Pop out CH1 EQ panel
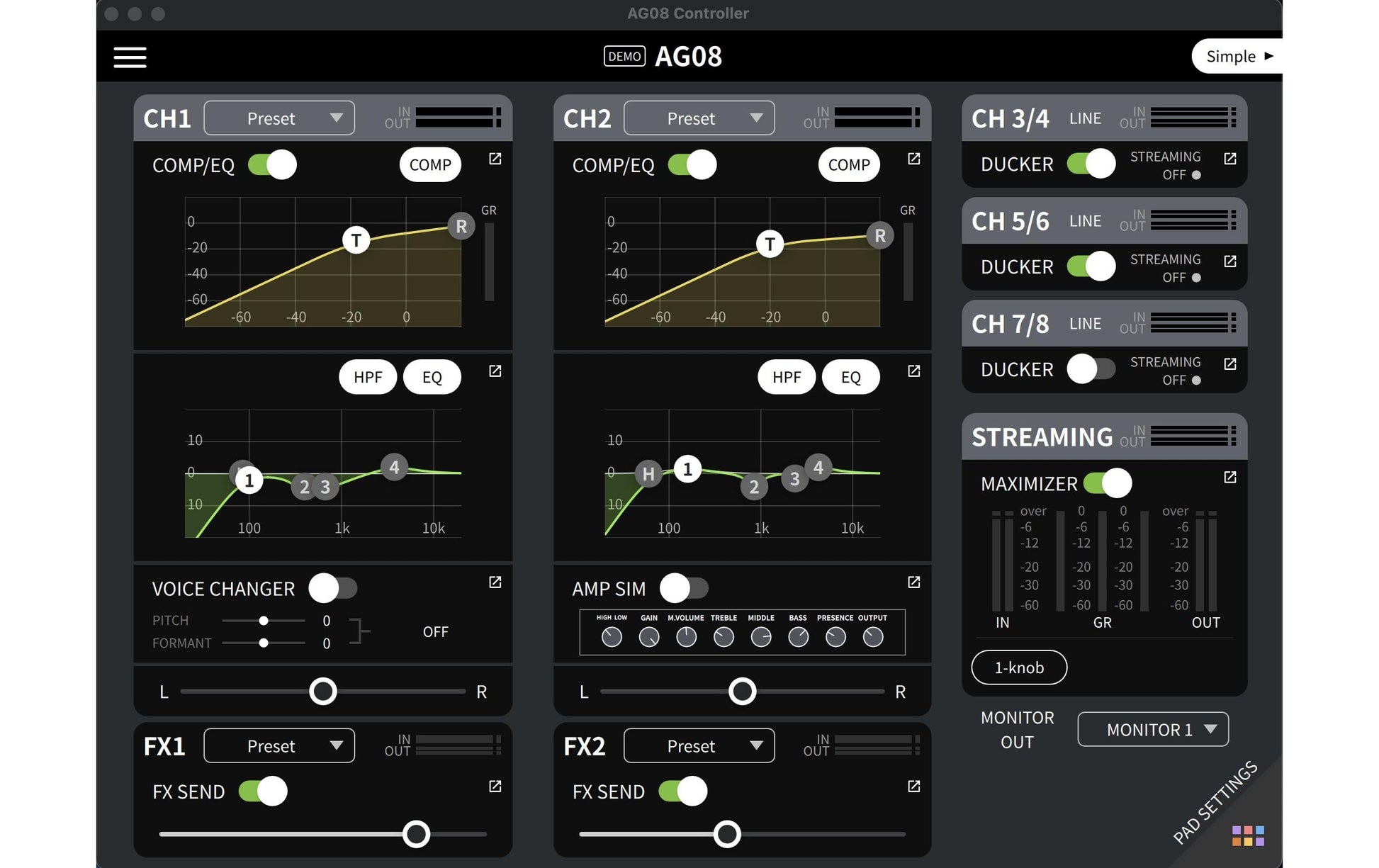The image size is (1379, 868). click(x=495, y=371)
